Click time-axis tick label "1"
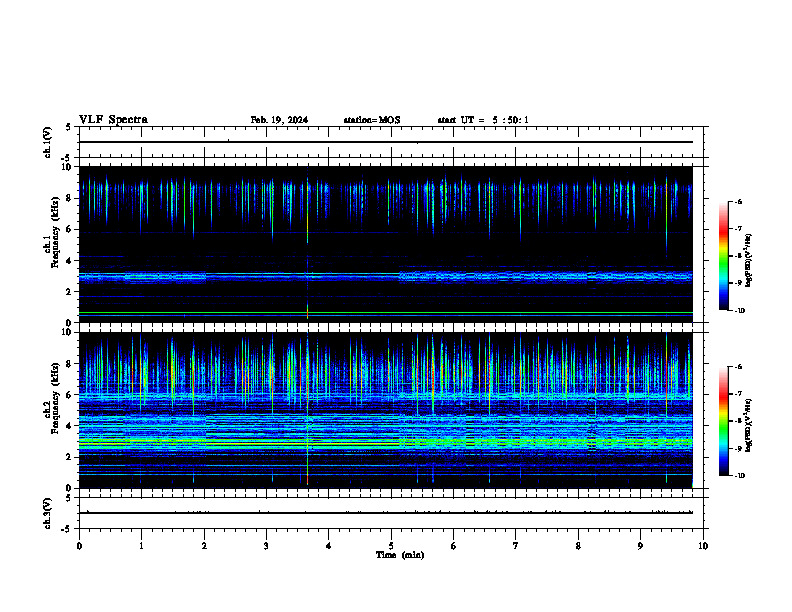792x612 pixels. point(141,546)
